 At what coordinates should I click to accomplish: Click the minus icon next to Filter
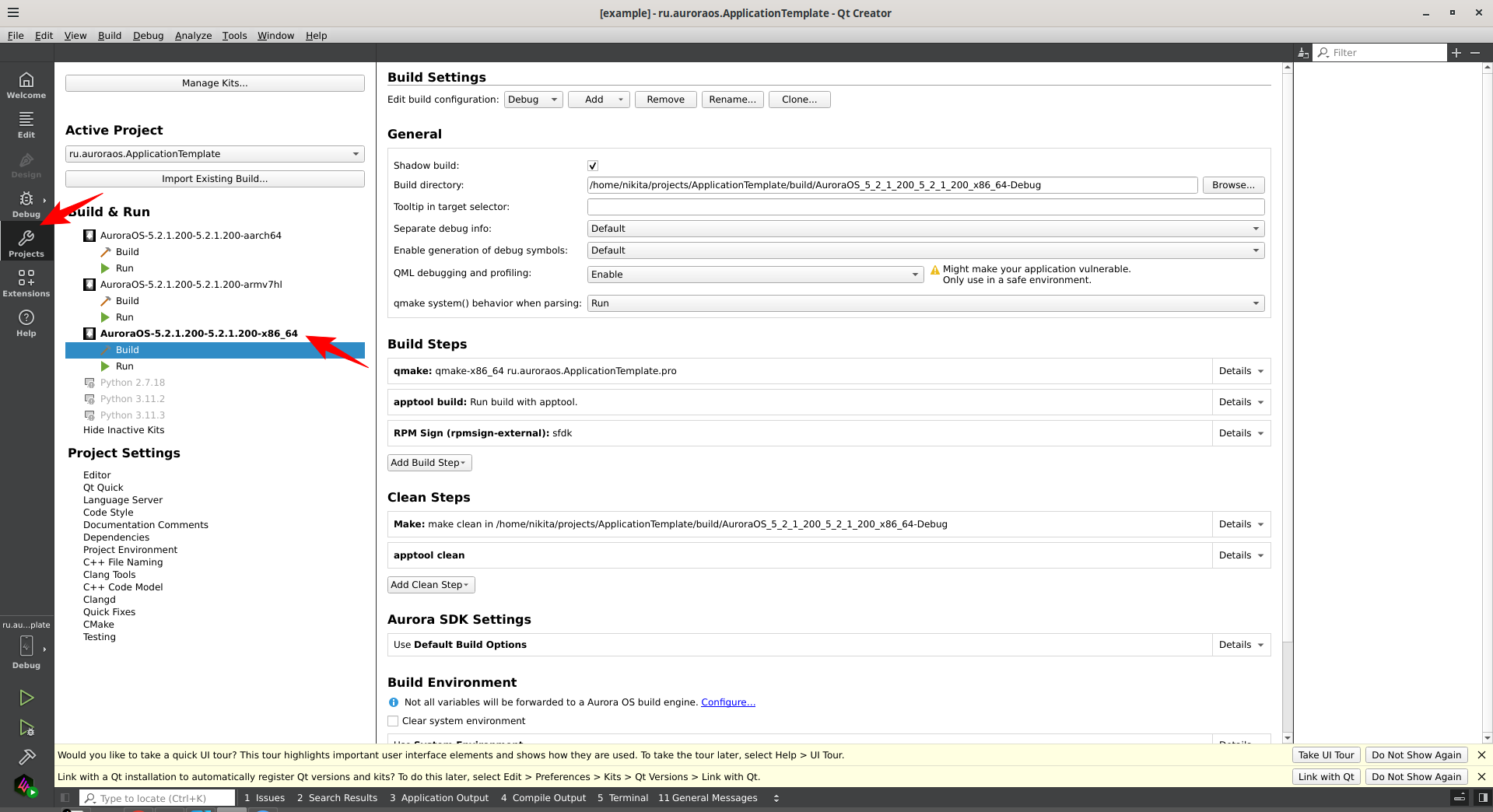[x=1475, y=53]
